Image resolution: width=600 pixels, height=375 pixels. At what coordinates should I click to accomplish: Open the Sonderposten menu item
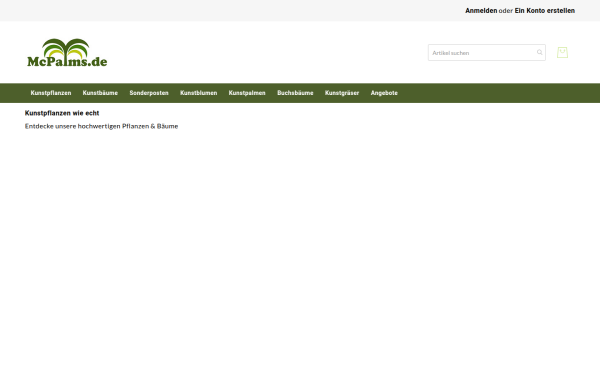point(149,93)
